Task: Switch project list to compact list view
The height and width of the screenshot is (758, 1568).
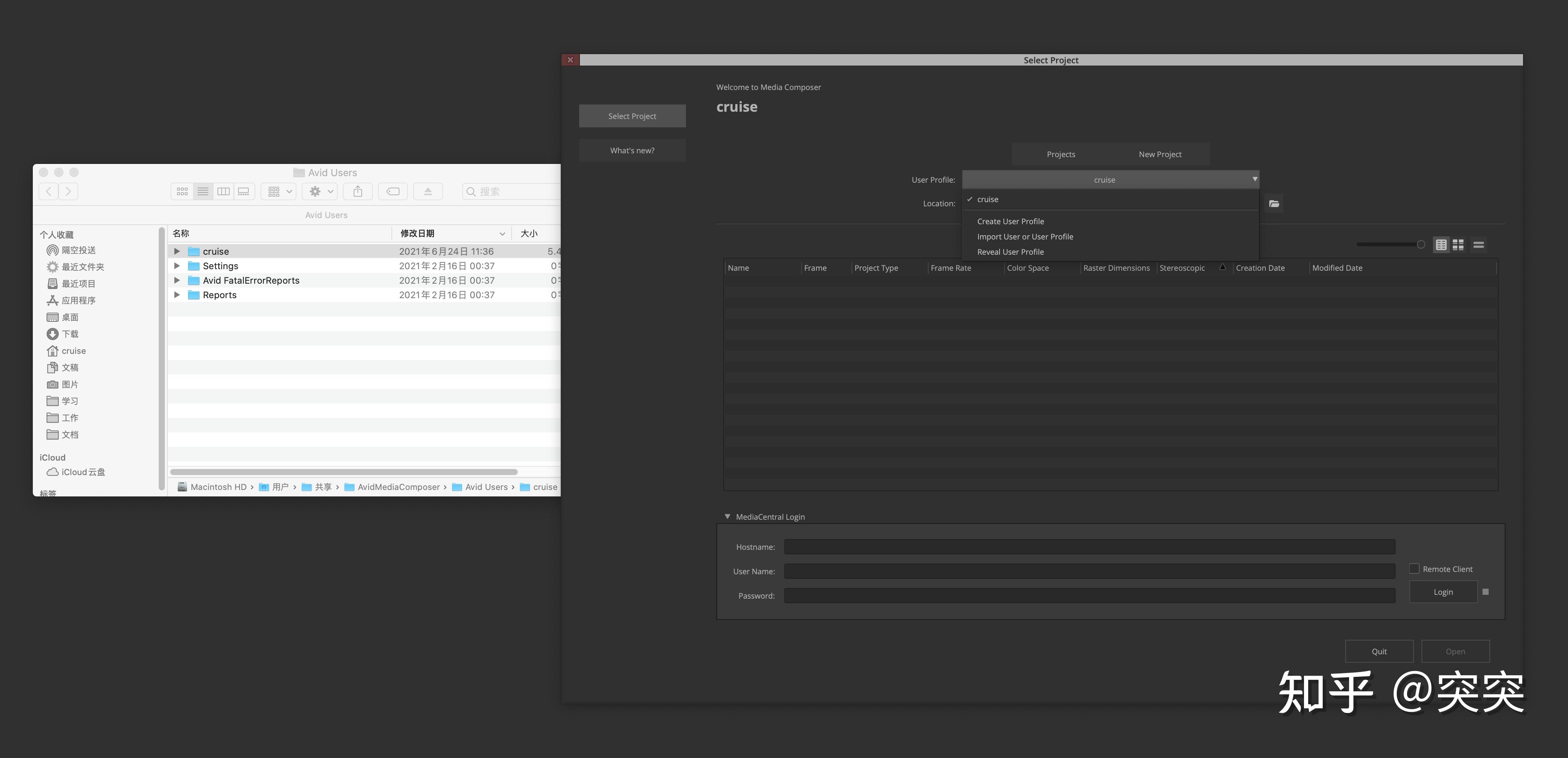Action: [1478, 244]
